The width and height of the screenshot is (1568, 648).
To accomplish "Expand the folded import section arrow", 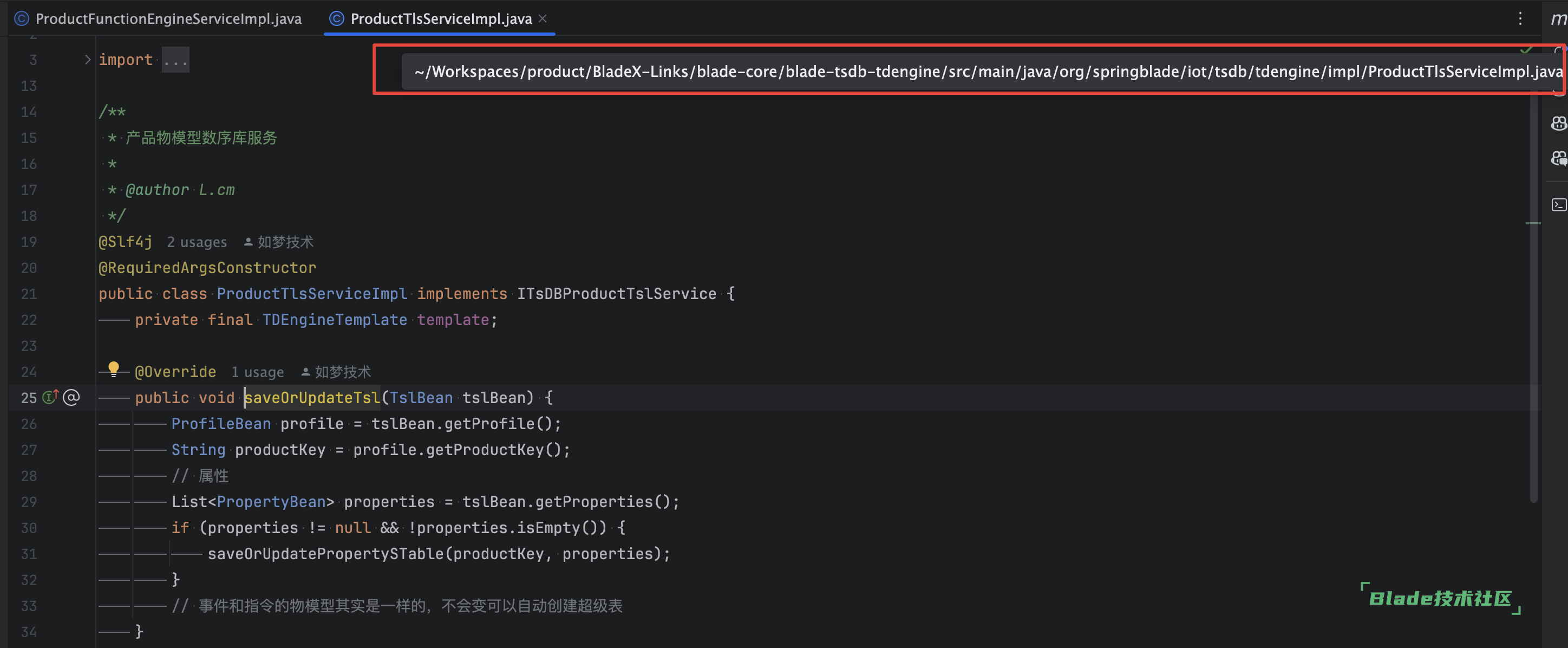I will 87,60.
